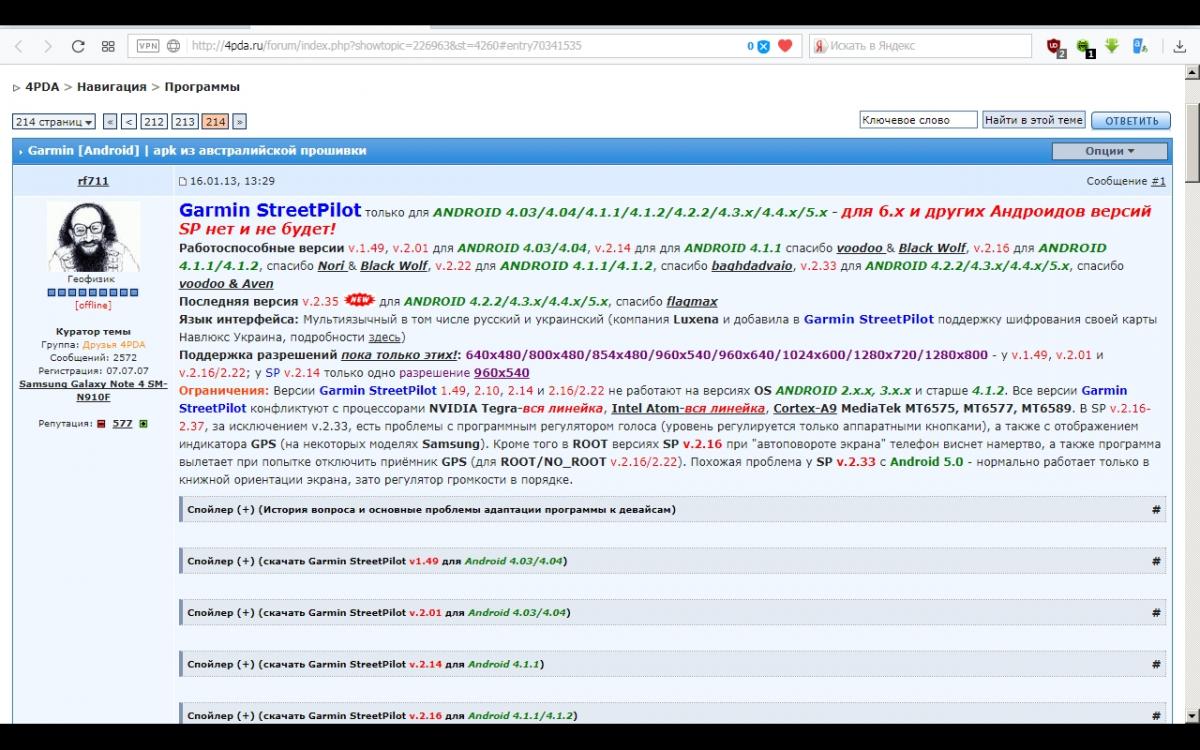Image resolution: width=1200 pixels, height=750 pixels.
Task: Open the Speed Dial grid icon
Action: click(108, 46)
